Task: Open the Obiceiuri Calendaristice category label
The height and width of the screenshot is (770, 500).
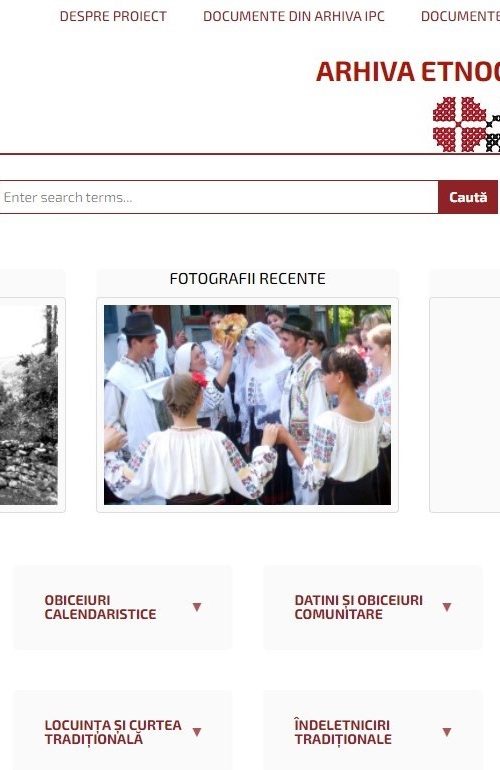Action: (x=100, y=607)
